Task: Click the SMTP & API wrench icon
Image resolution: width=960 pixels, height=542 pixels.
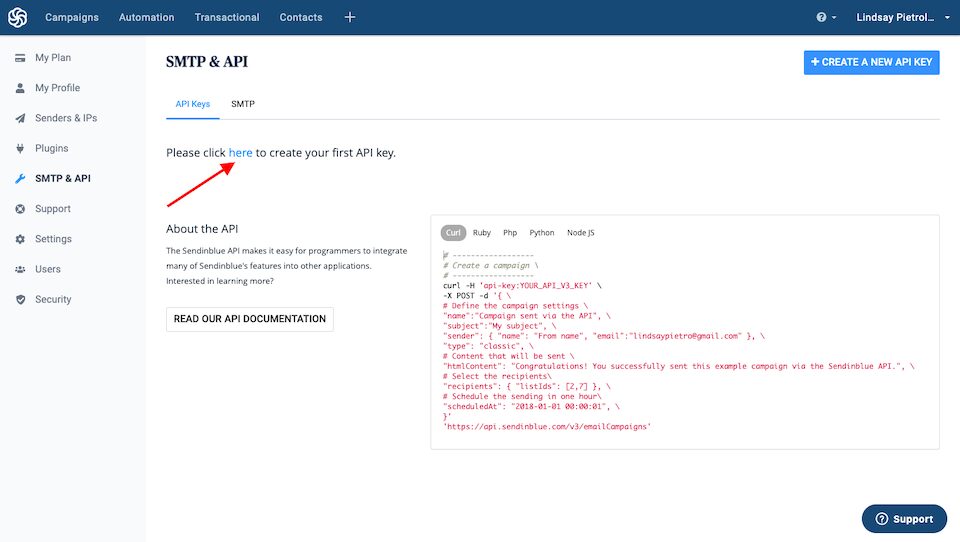Action: (20, 178)
